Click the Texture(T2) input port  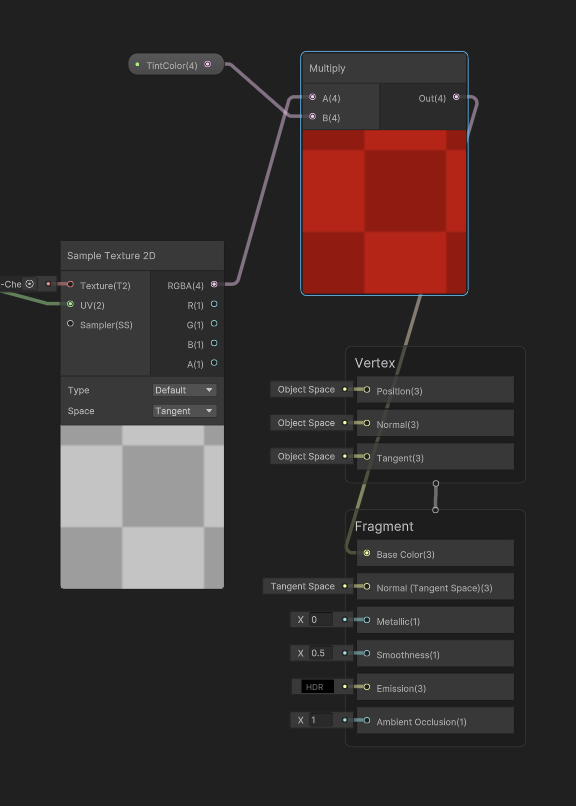click(70, 284)
